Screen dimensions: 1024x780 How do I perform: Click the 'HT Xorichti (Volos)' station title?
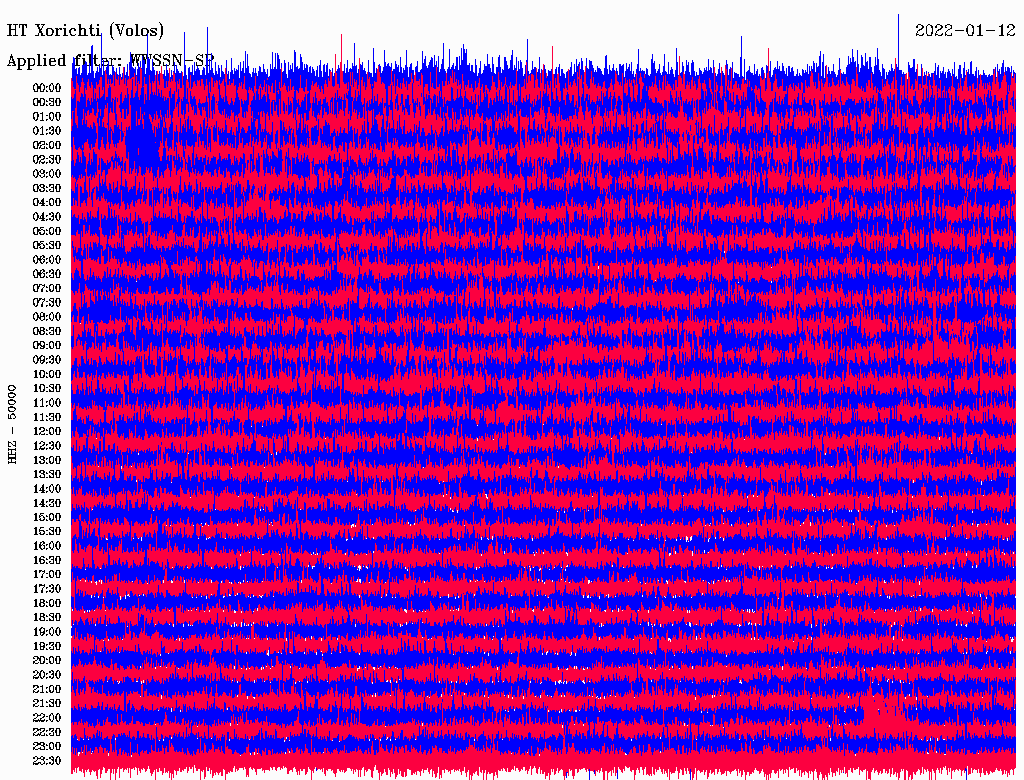(x=85, y=31)
